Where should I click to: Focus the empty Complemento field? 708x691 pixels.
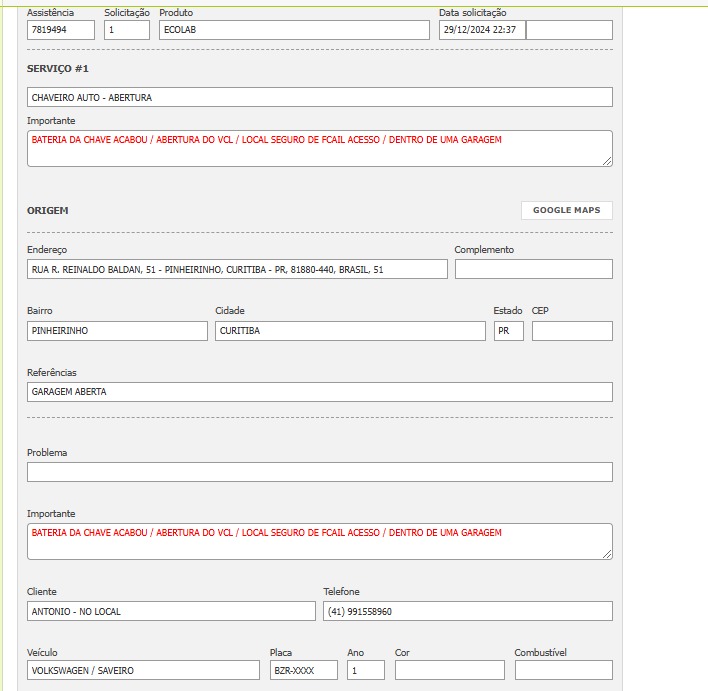coord(533,270)
